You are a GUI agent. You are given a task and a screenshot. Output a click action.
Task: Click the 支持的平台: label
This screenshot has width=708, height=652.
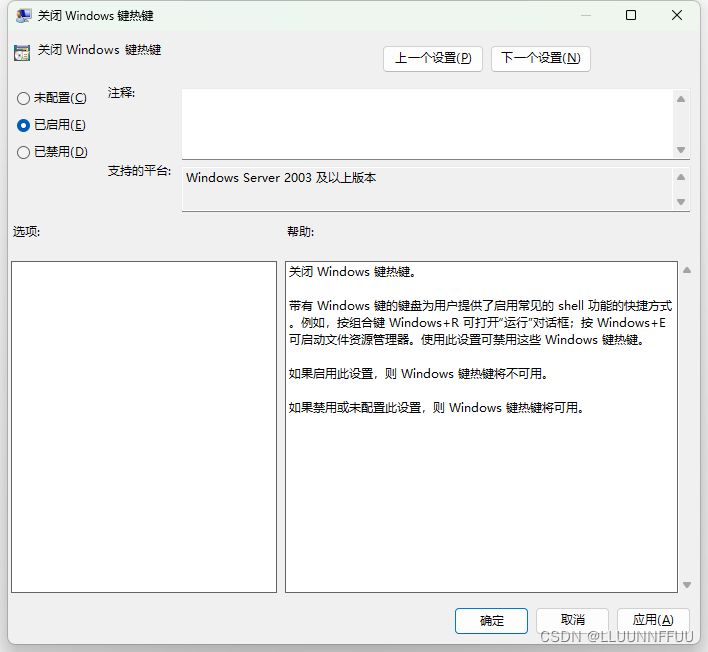(x=140, y=171)
